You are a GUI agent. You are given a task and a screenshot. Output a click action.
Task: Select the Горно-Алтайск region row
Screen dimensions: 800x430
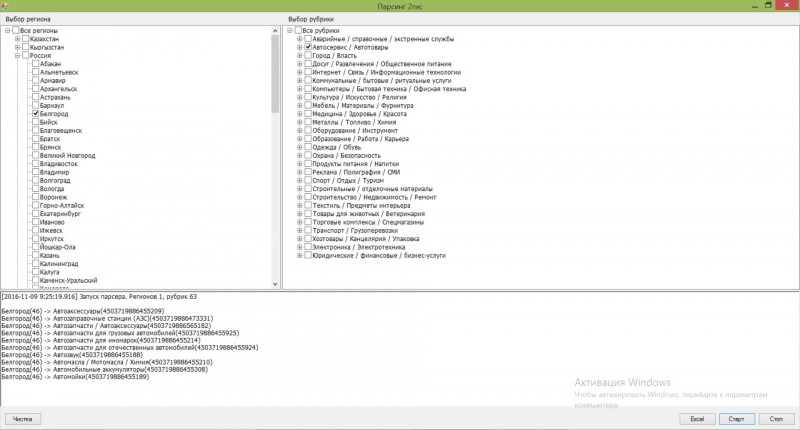point(62,205)
